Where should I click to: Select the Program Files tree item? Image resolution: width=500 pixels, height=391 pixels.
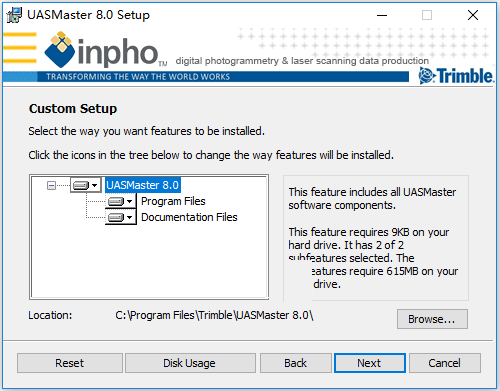[x=173, y=201]
